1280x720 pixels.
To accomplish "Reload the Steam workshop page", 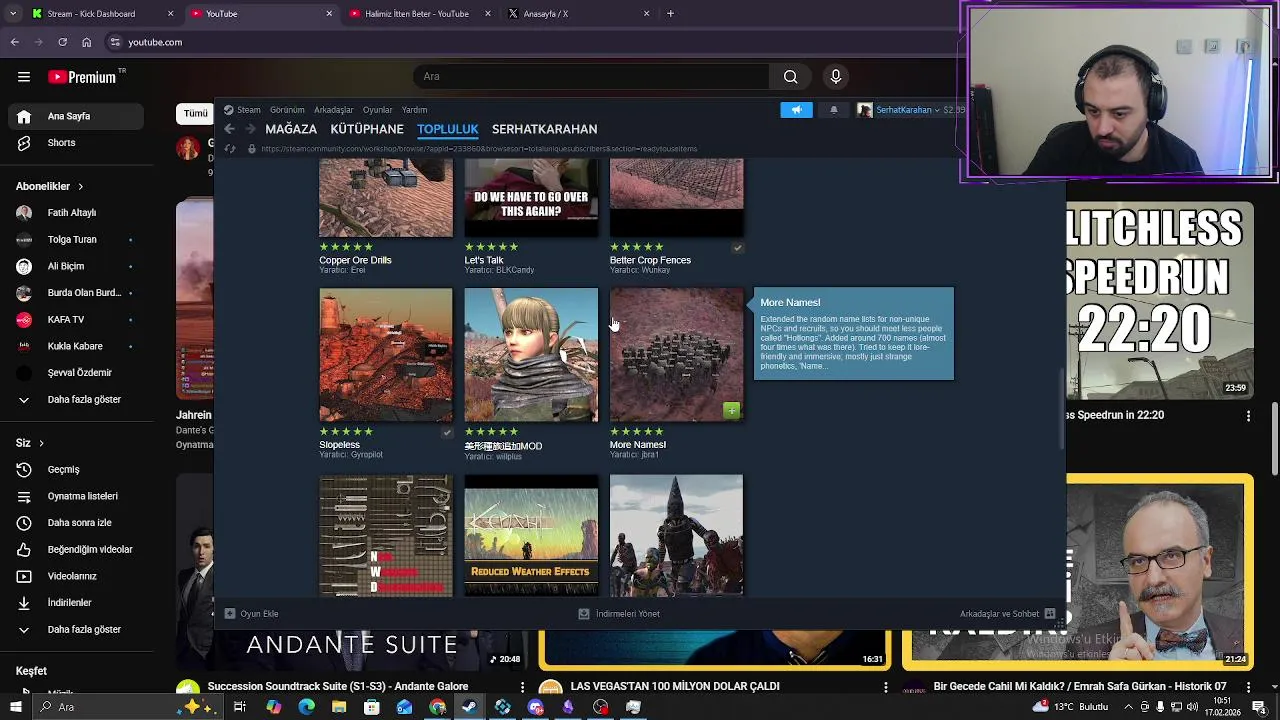I will (230, 149).
